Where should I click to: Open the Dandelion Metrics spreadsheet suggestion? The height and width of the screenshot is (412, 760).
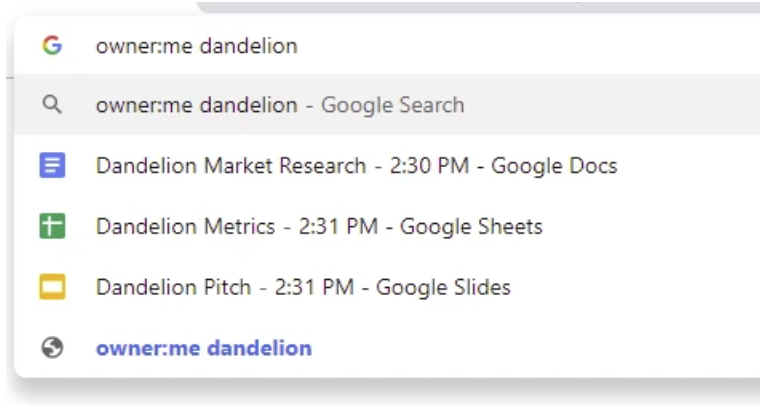pyautogui.click(x=387, y=226)
